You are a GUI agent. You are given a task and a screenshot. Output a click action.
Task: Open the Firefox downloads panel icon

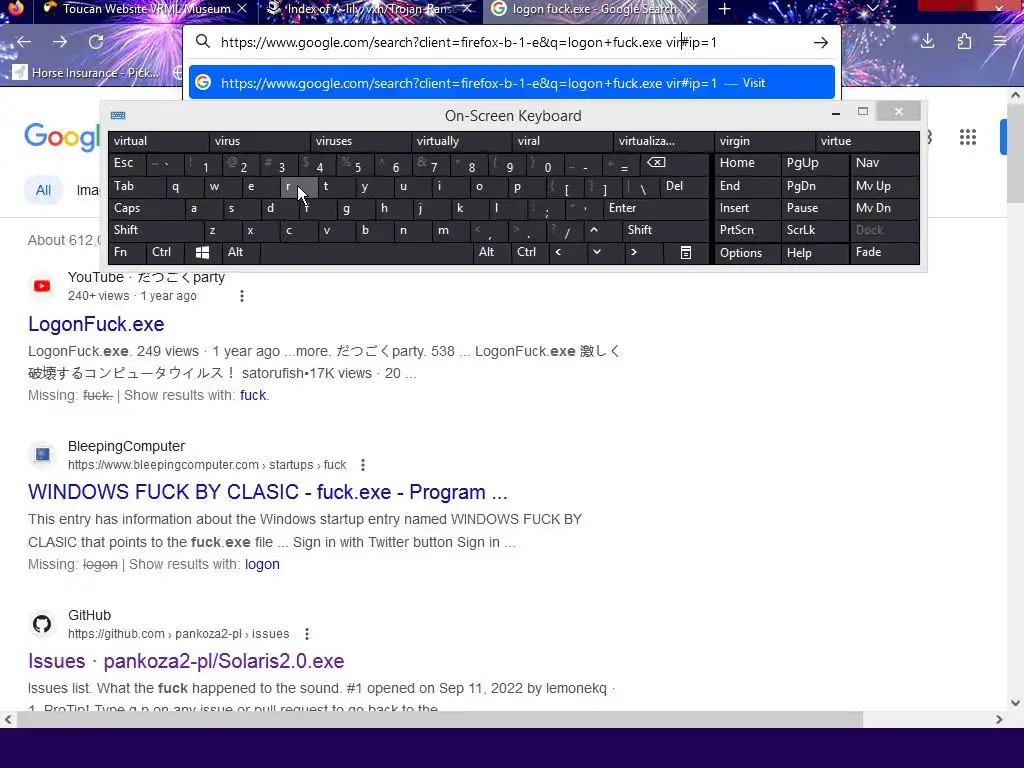point(927,42)
